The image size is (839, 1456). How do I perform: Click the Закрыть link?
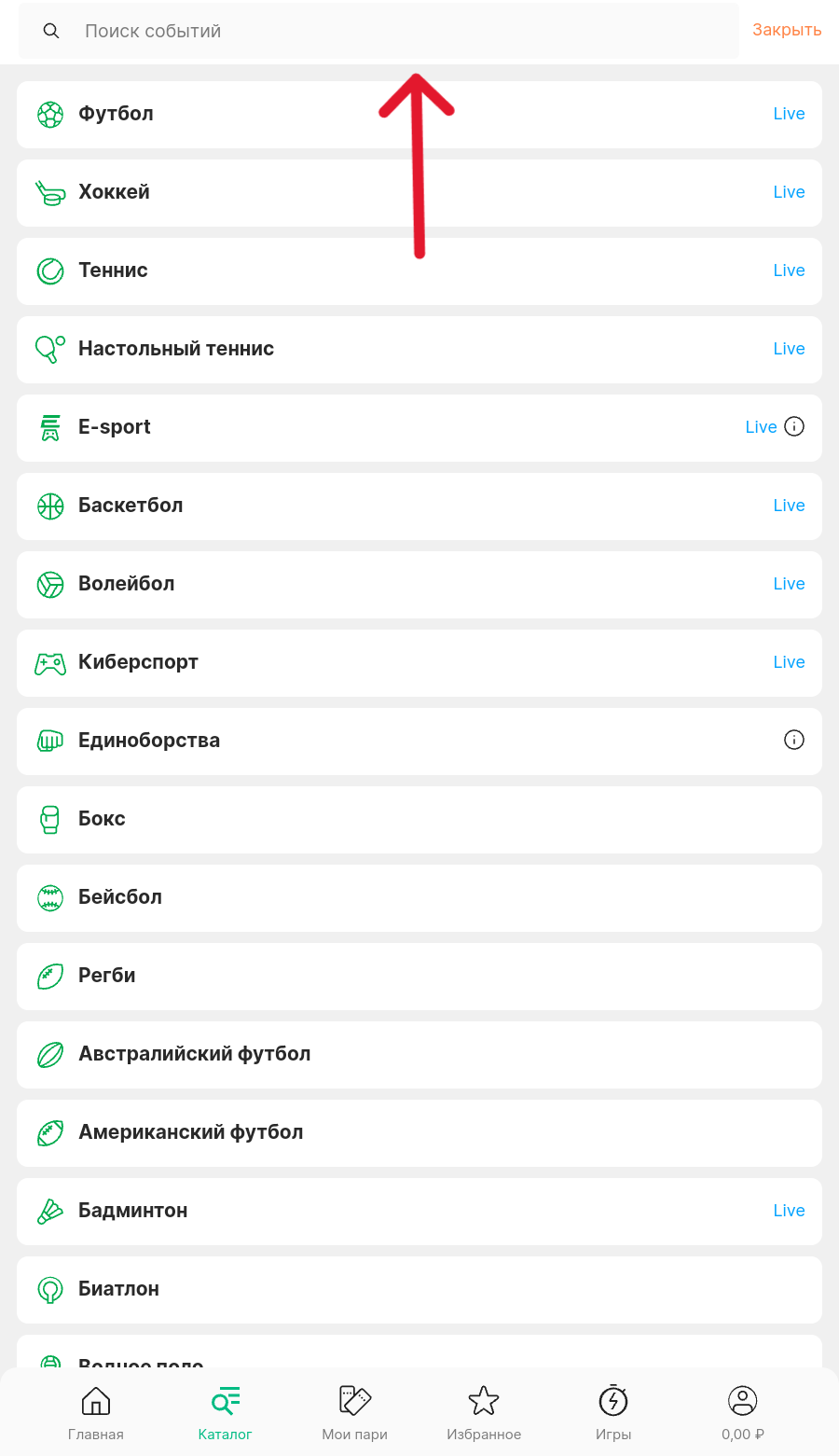pyautogui.click(x=787, y=30)
